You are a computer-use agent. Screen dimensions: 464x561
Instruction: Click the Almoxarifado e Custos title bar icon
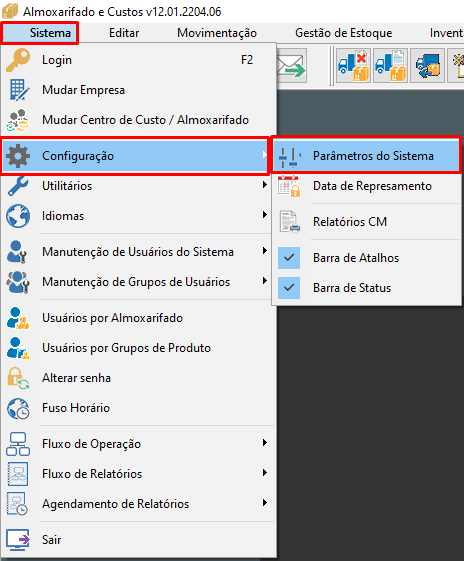pos(10,11)
